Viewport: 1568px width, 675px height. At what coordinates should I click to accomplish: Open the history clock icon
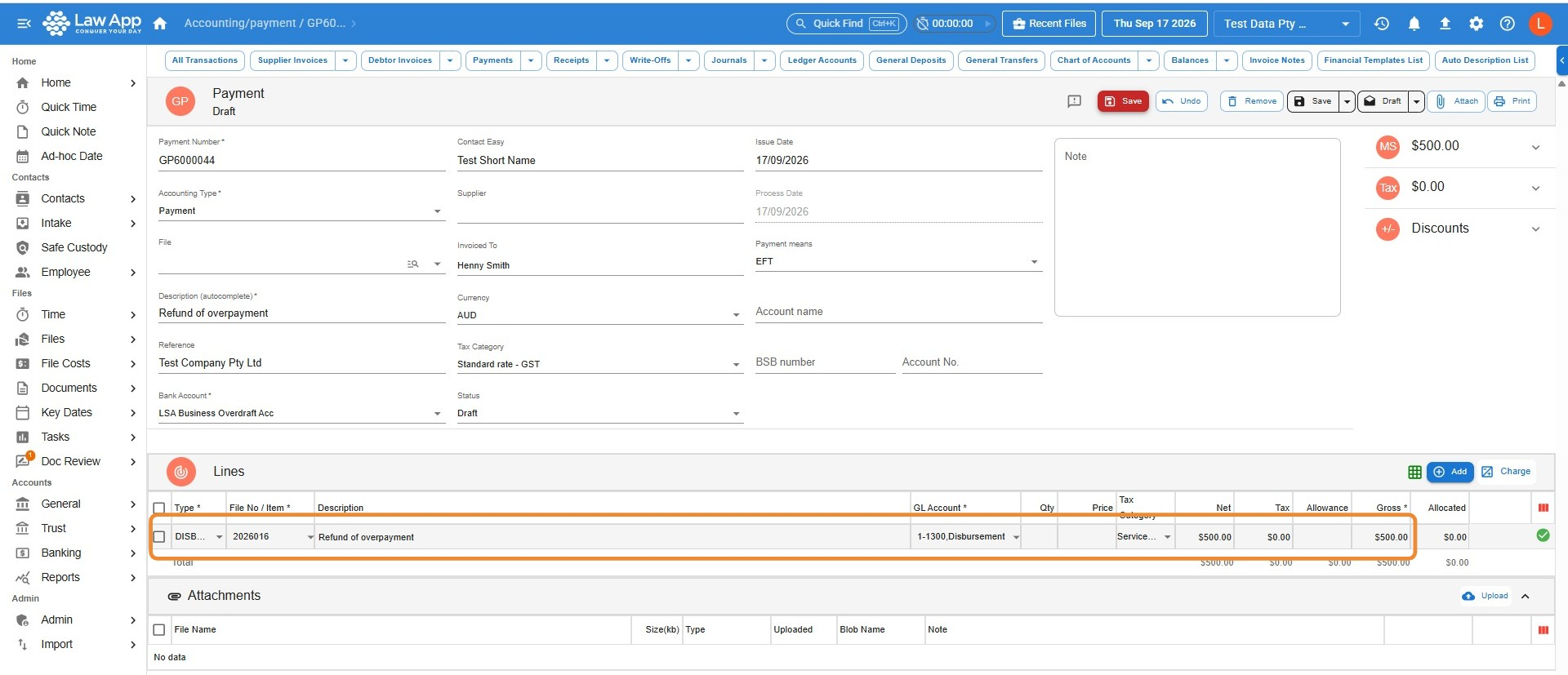coord(1382,24)
